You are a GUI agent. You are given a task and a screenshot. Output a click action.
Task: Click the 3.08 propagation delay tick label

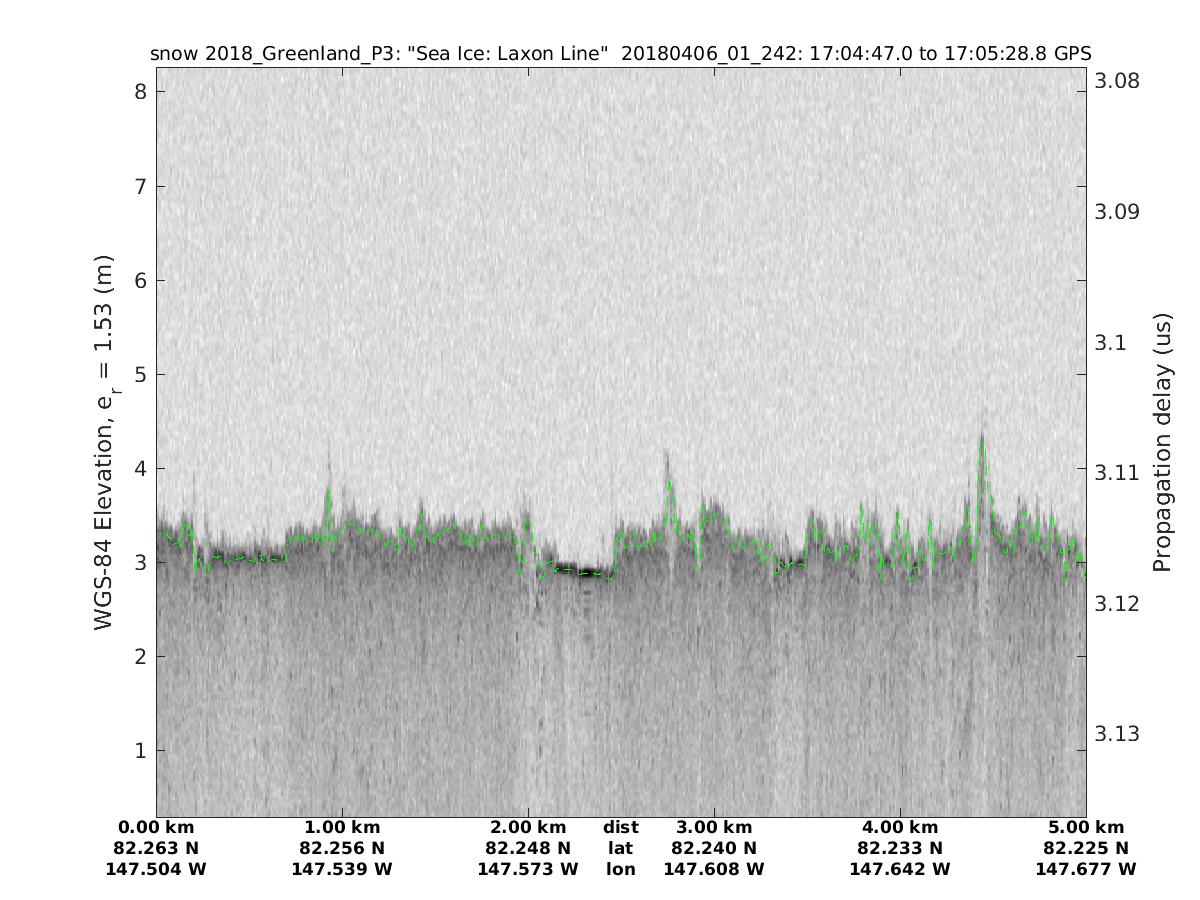coord(1116,81)
